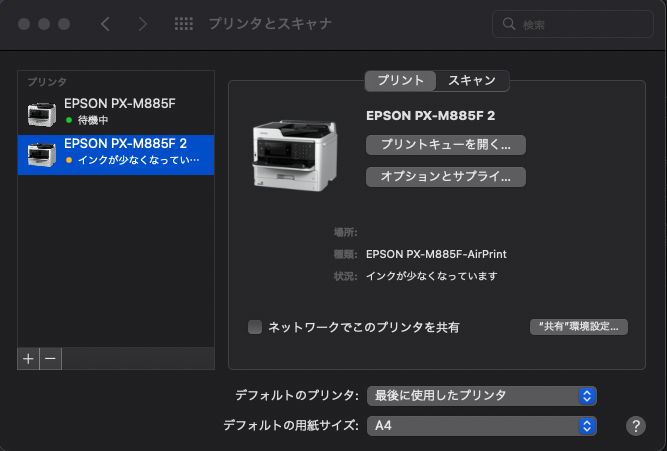Open the デフォルトのプリンタ dropdown
The image size is (667, 451).
coord(482,396)
